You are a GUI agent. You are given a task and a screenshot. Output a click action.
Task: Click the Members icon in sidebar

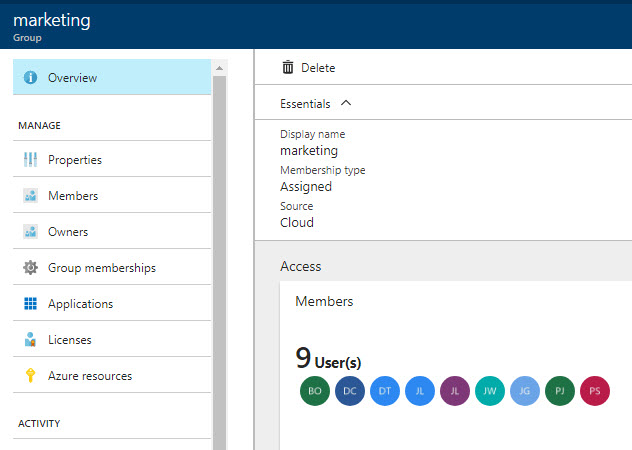[30, 196]
